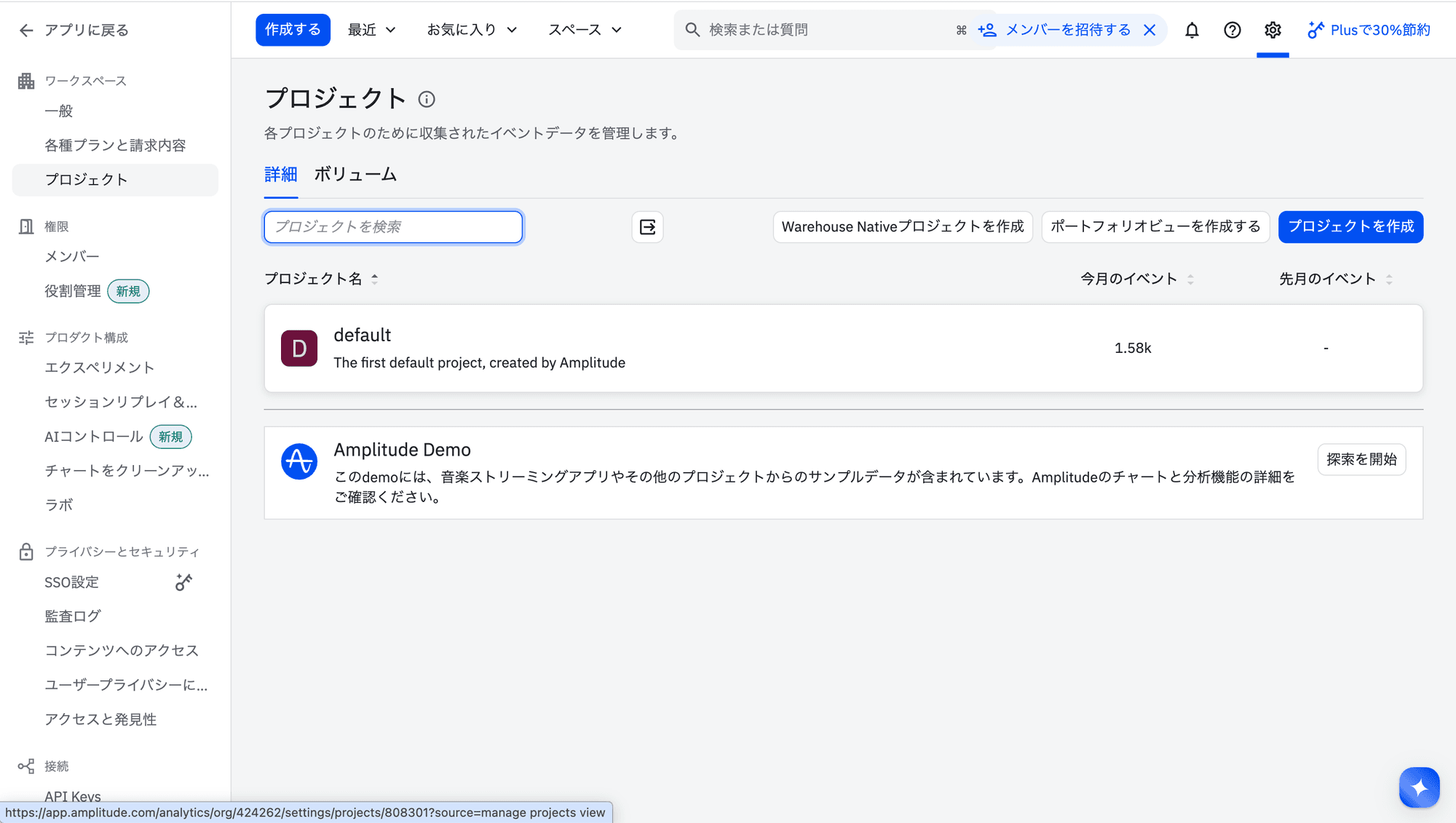Open the notifications bell
Screen dimensions: 1456x823
click(x=1192, y=30)
